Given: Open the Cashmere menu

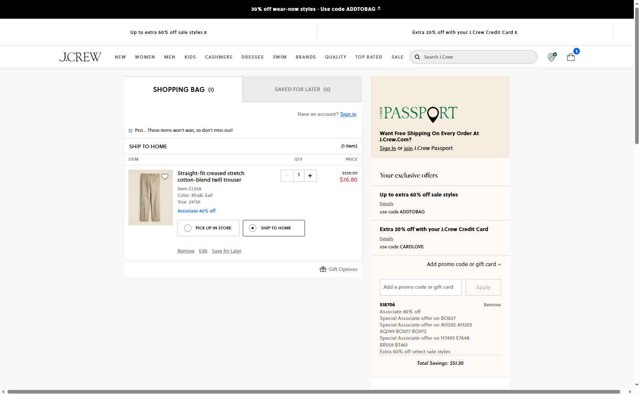Looking at the screenshot, I should (218, 57).
